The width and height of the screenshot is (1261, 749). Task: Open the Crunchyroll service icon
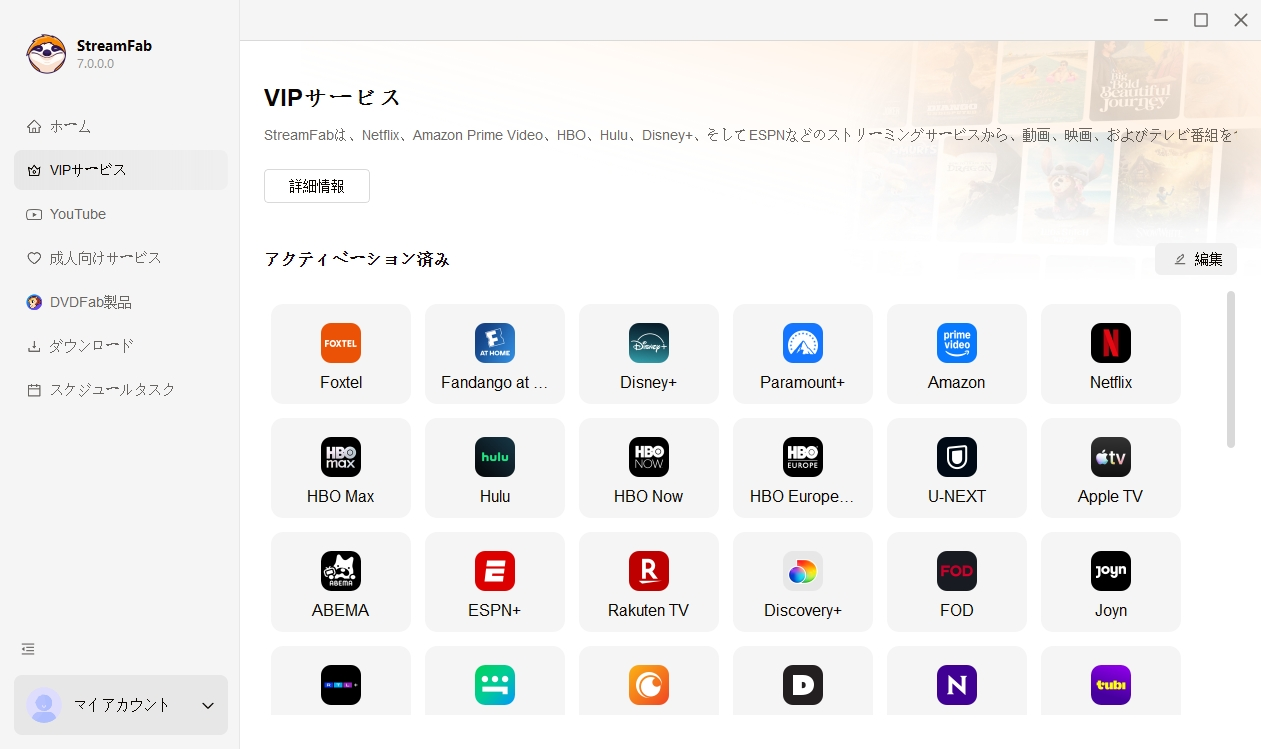click(x=648, y=685)
